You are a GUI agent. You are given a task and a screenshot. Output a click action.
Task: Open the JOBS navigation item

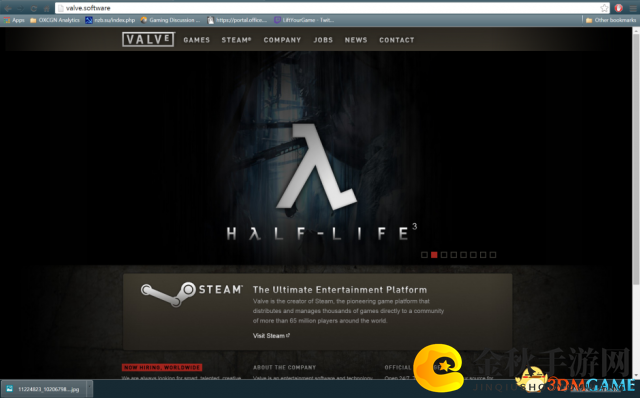[323, 40]
